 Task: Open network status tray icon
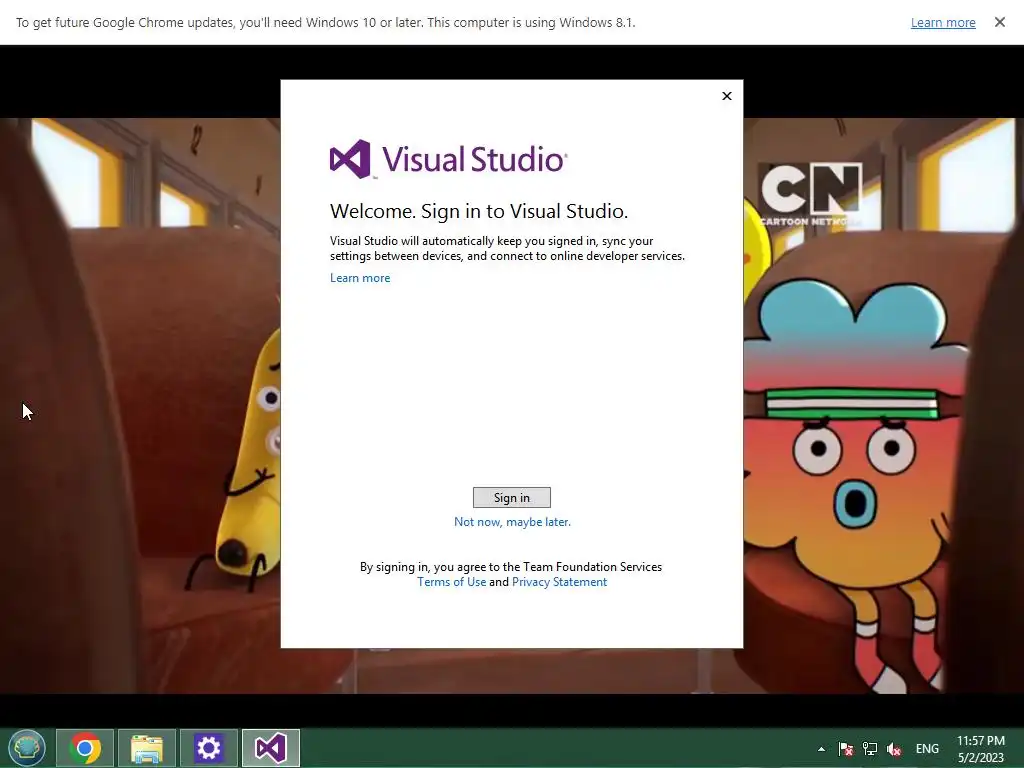870,749
